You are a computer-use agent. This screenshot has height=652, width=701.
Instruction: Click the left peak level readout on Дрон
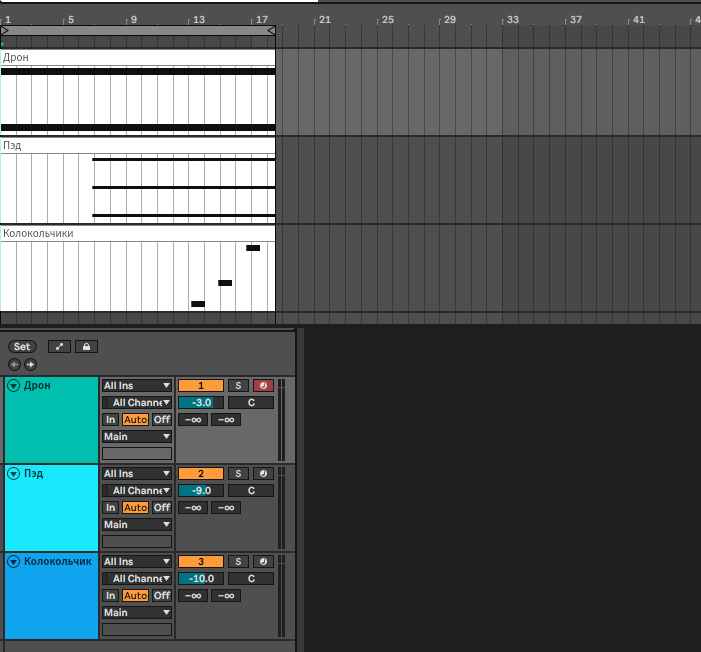point(193,419)
